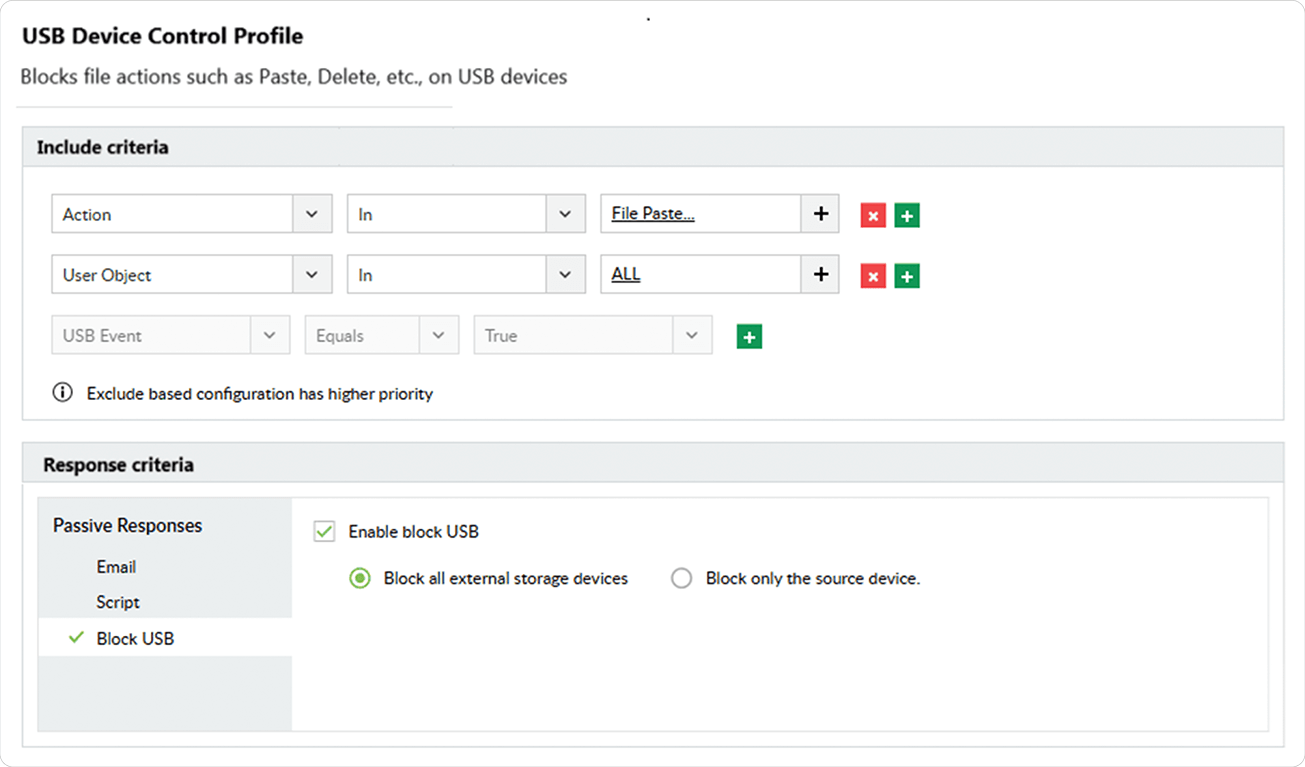Viewport: 1305px width, 767px height.
Task: Click the ALL user object link
Action: (x=626, y=275)
